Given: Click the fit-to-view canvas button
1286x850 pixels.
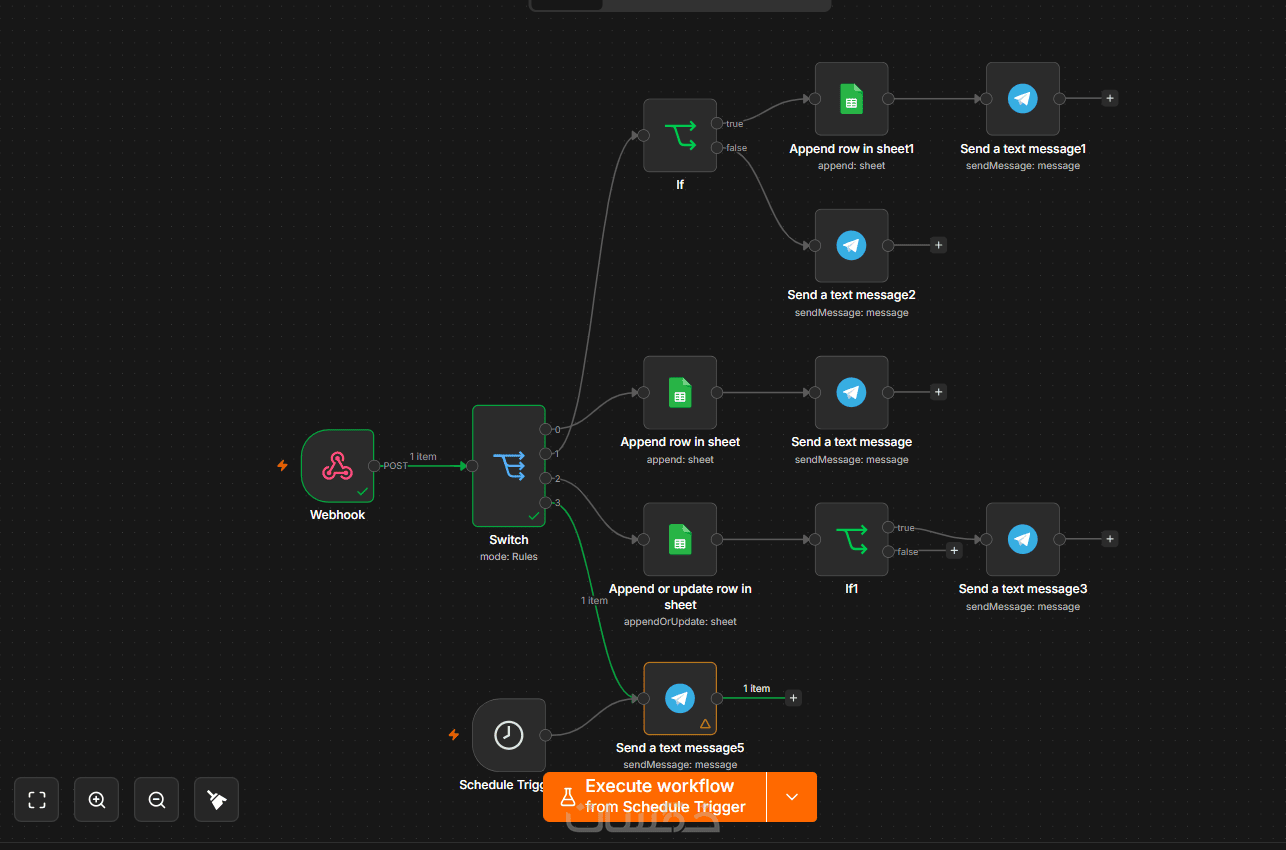Looking at the screenshot, I should point(37,800).
